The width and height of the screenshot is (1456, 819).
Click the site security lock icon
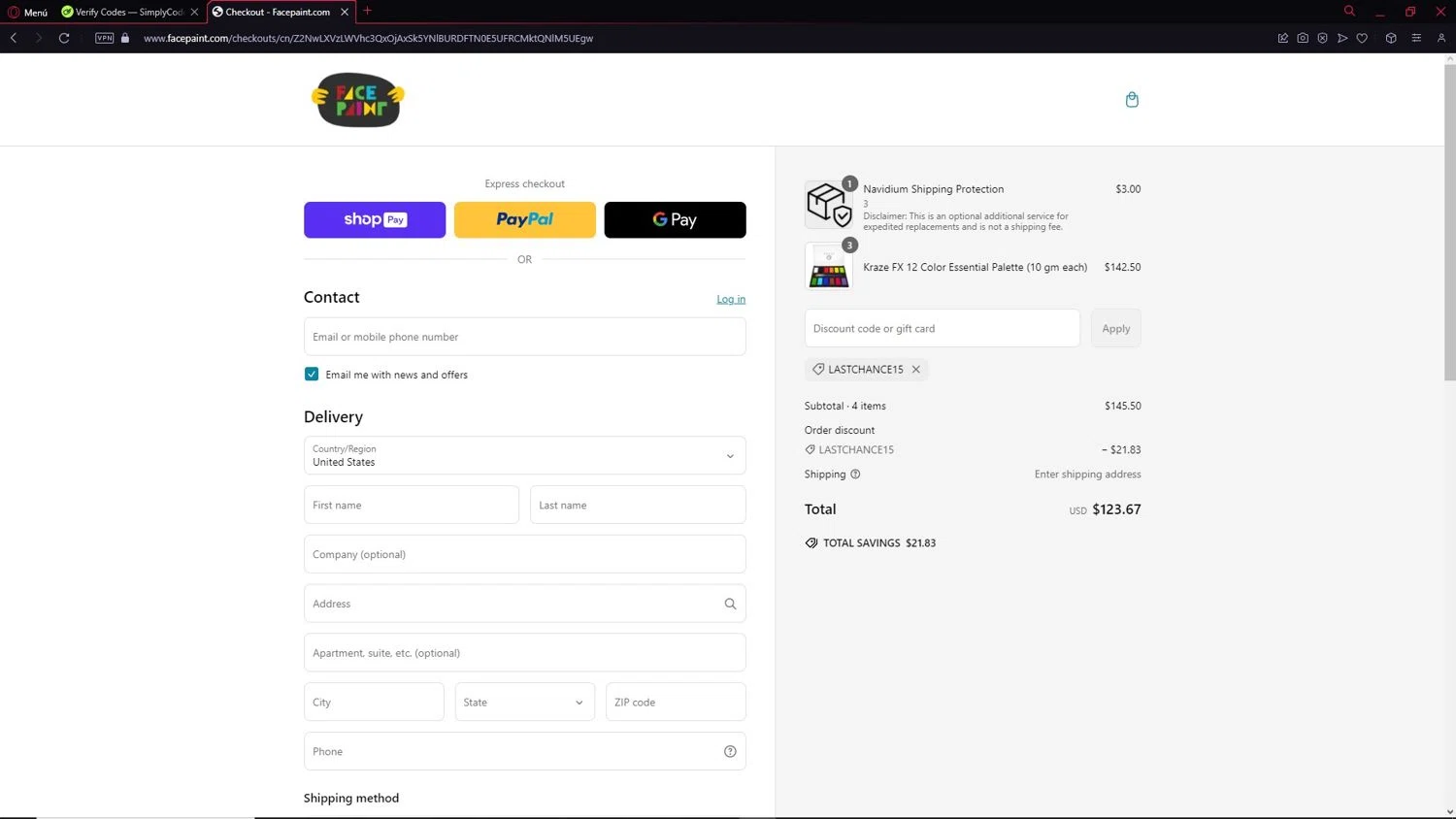pos(125,38)
